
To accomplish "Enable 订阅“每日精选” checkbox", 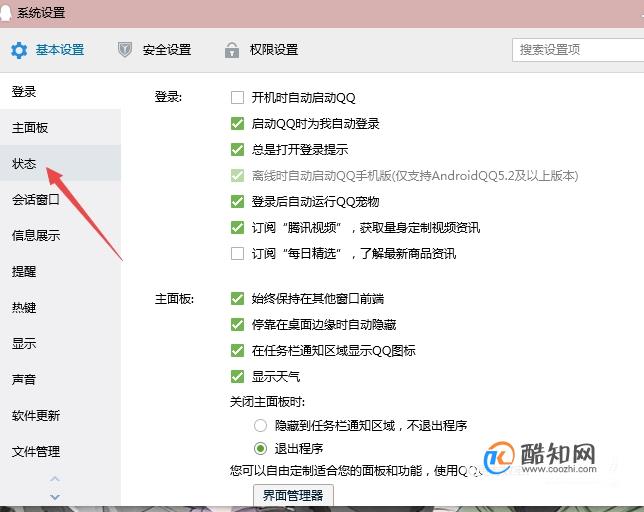I will 237,253.
